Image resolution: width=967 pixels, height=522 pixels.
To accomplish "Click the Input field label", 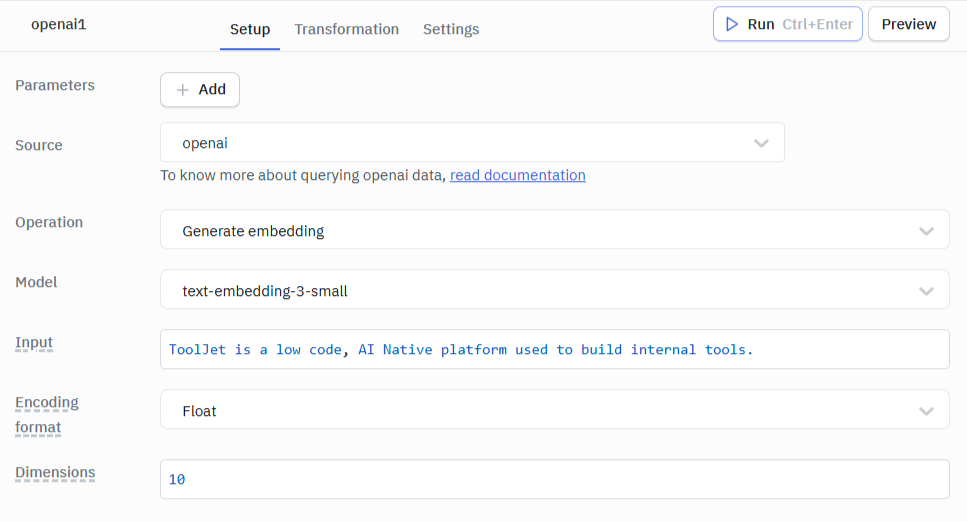I will click(x=34, y=342).
